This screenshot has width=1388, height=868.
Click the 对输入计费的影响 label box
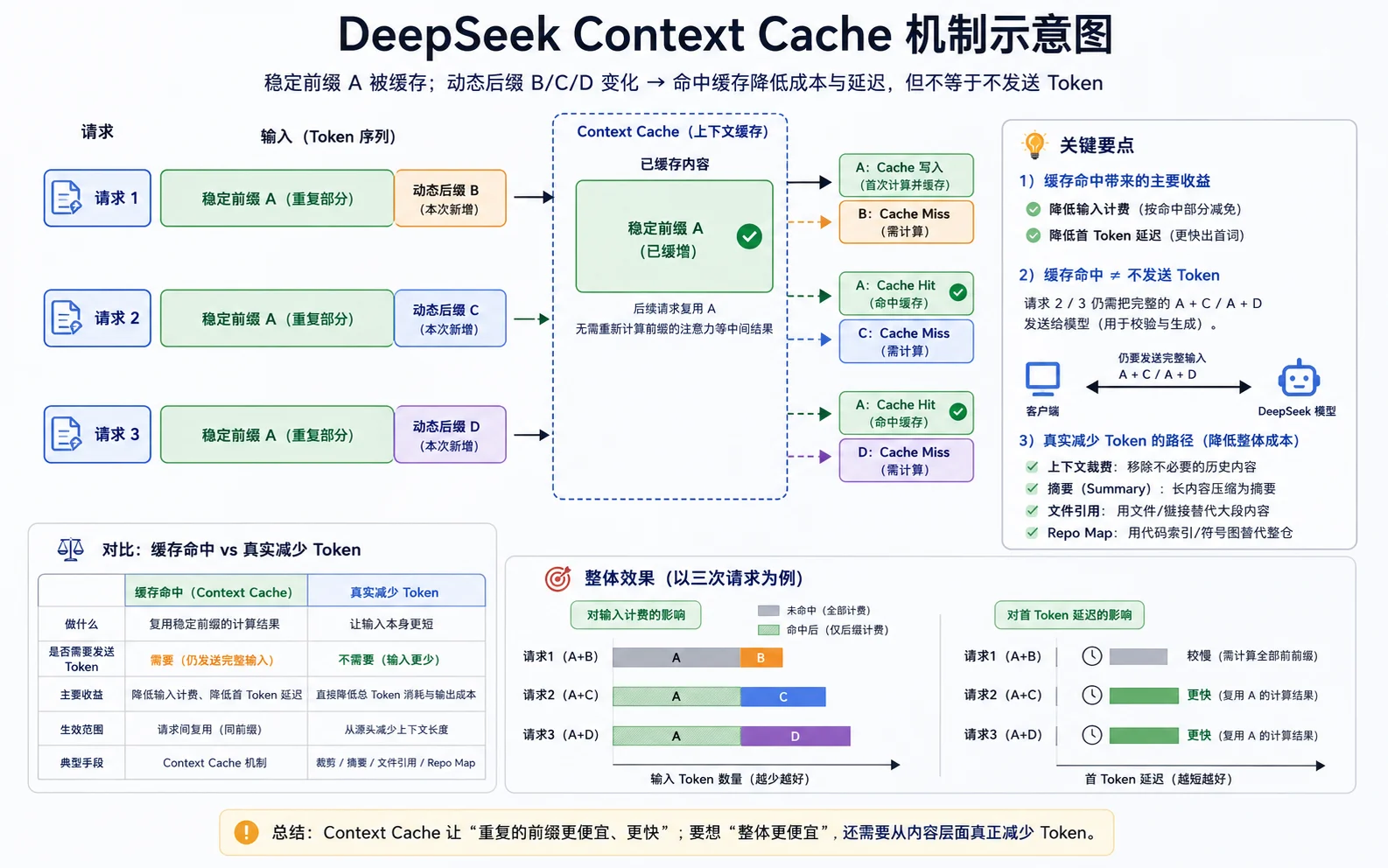[636, 615]
